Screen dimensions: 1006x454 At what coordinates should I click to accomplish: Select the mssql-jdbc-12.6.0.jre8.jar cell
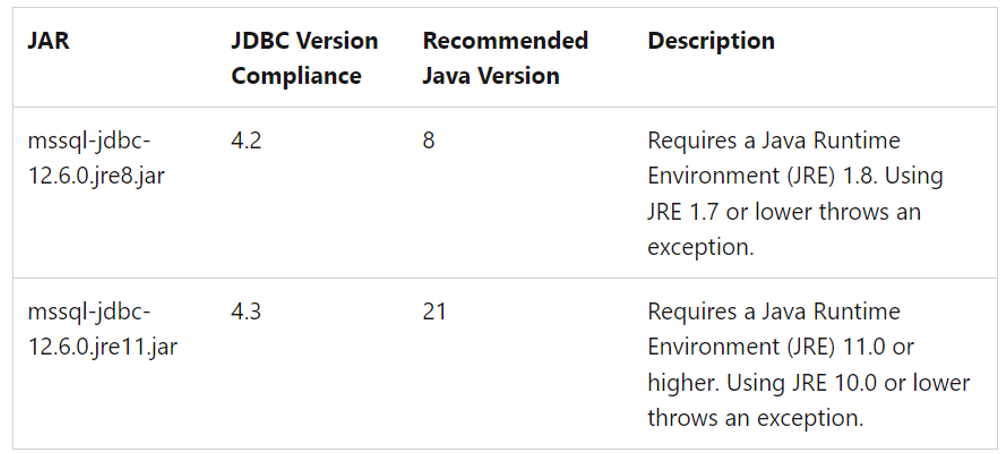click(96, 158)
